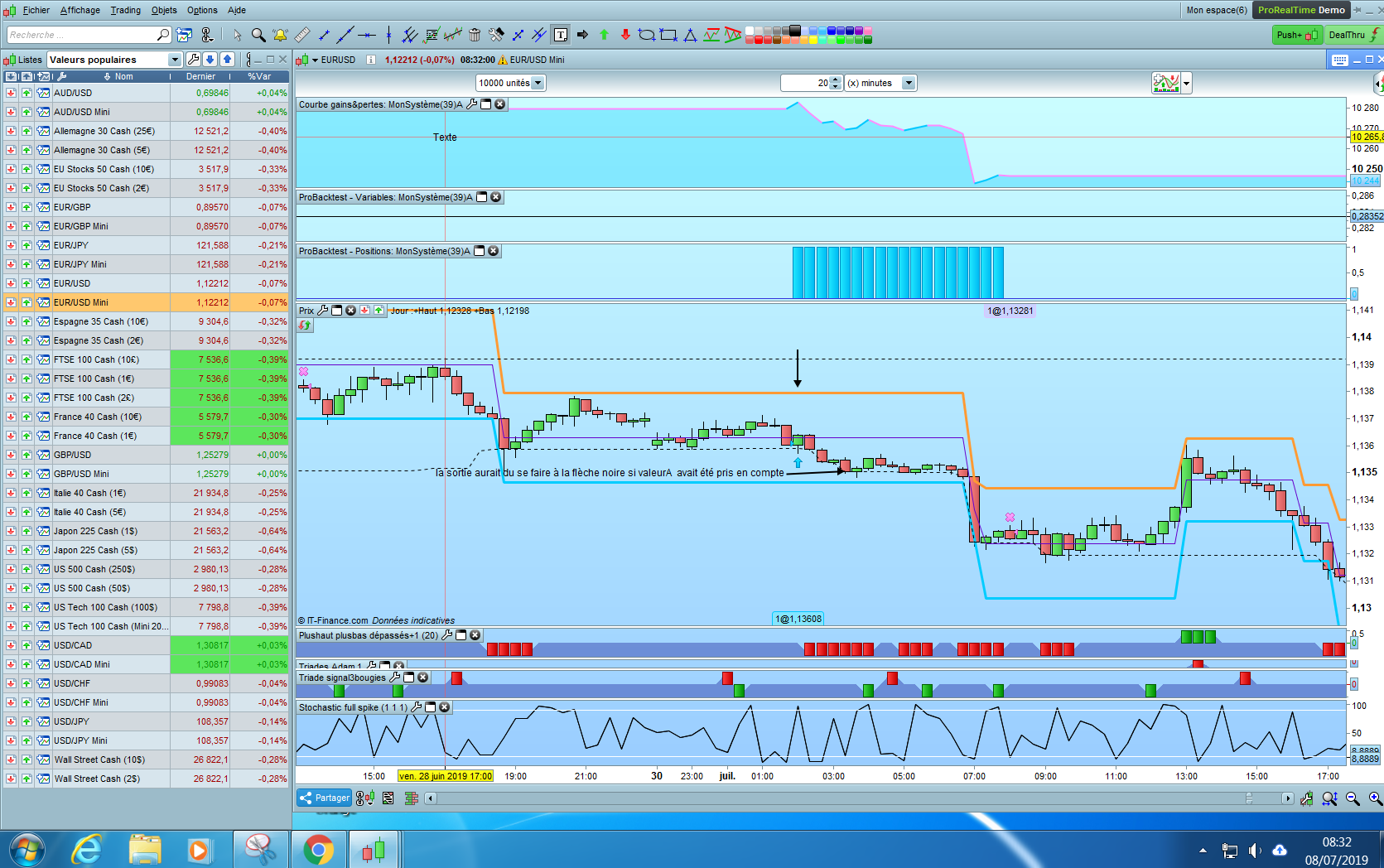The image size is (1384, 868).
Task: Click the info icon next to EURUSD
Action: pos(371,60)
